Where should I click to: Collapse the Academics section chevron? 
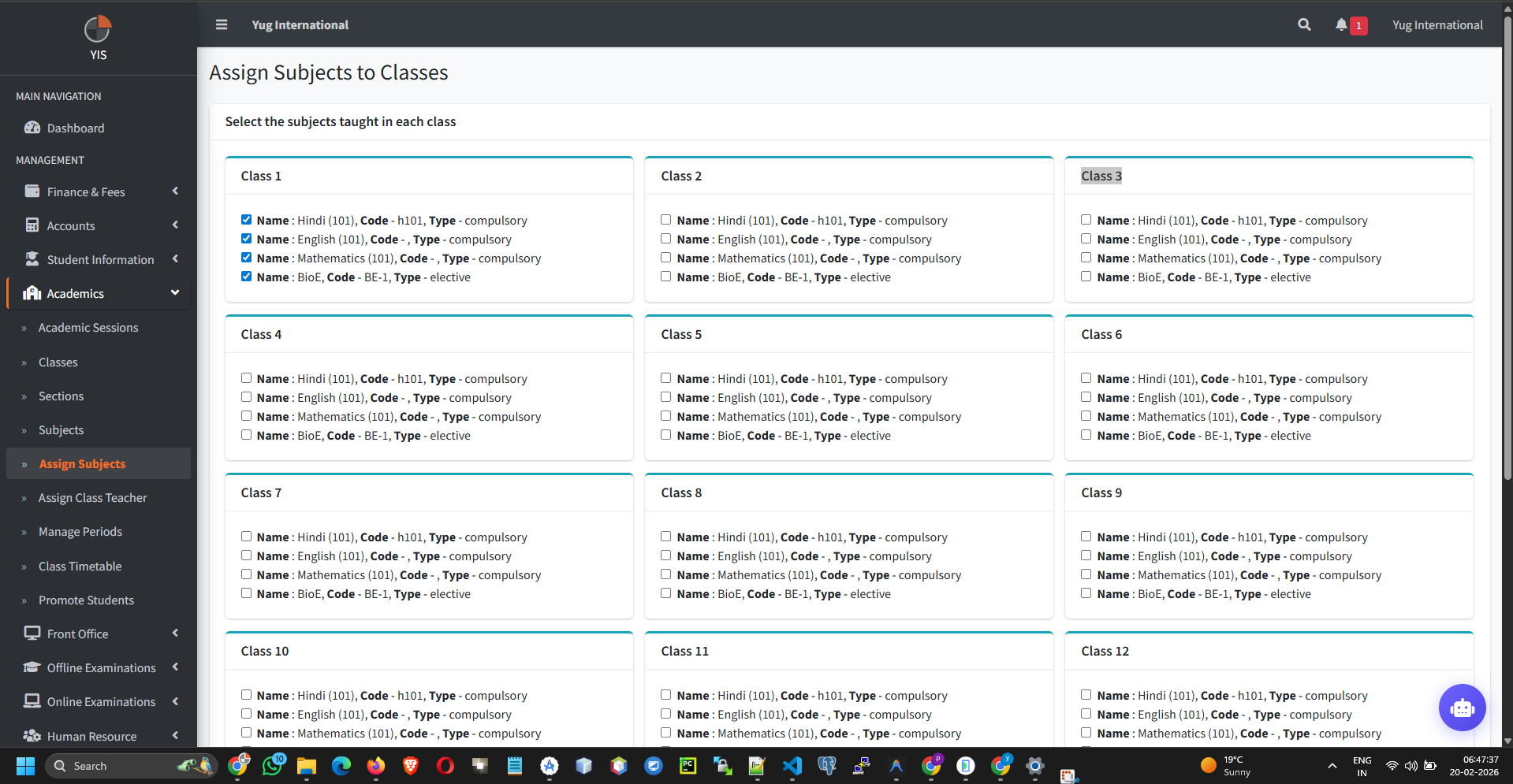(174, 292)
